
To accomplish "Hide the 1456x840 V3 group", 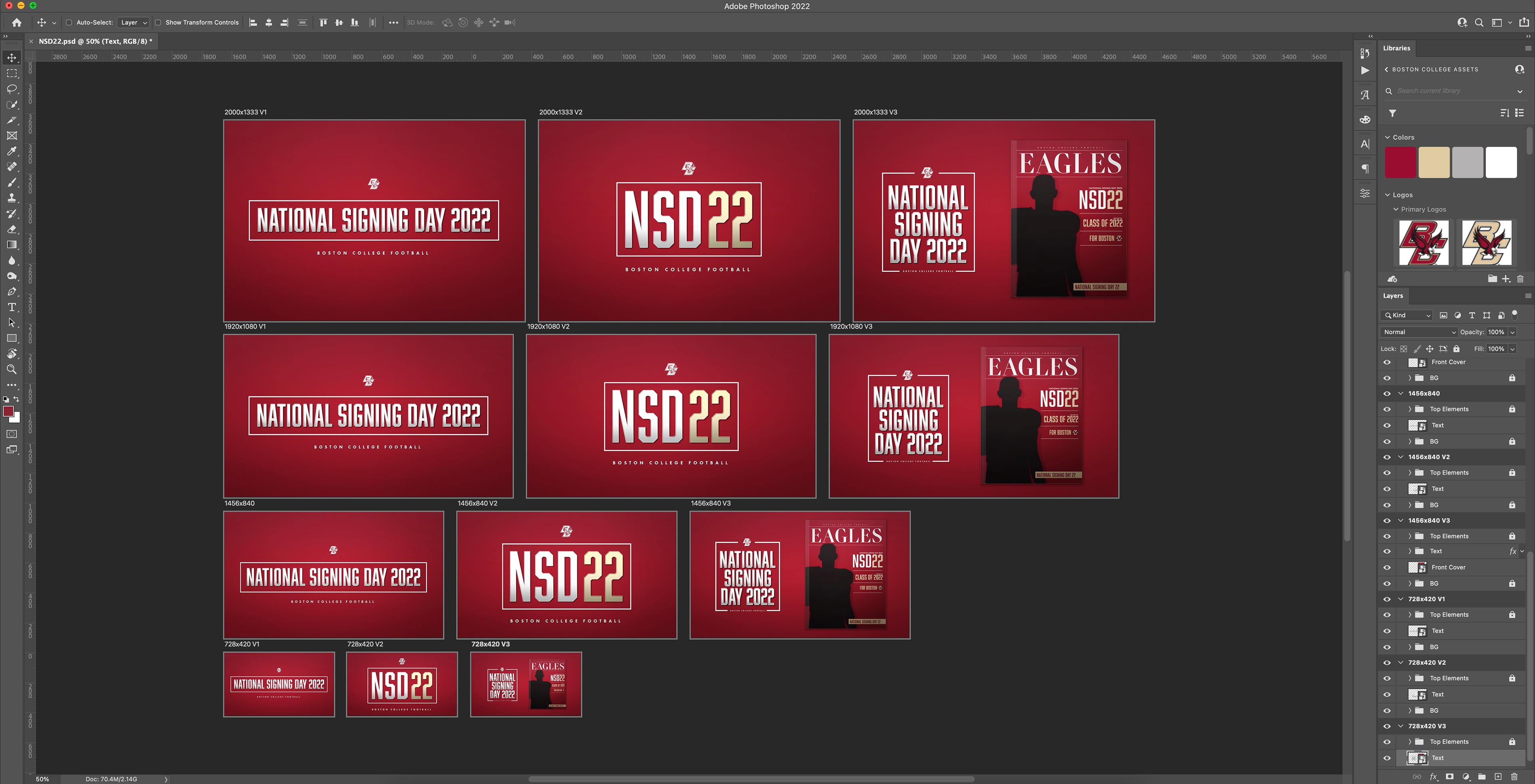I will pos(1387,521).
